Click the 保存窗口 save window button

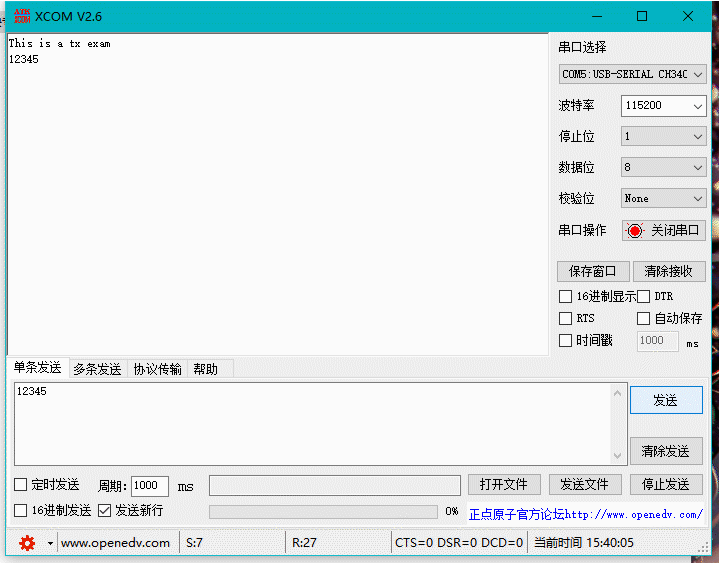point(593,271)
